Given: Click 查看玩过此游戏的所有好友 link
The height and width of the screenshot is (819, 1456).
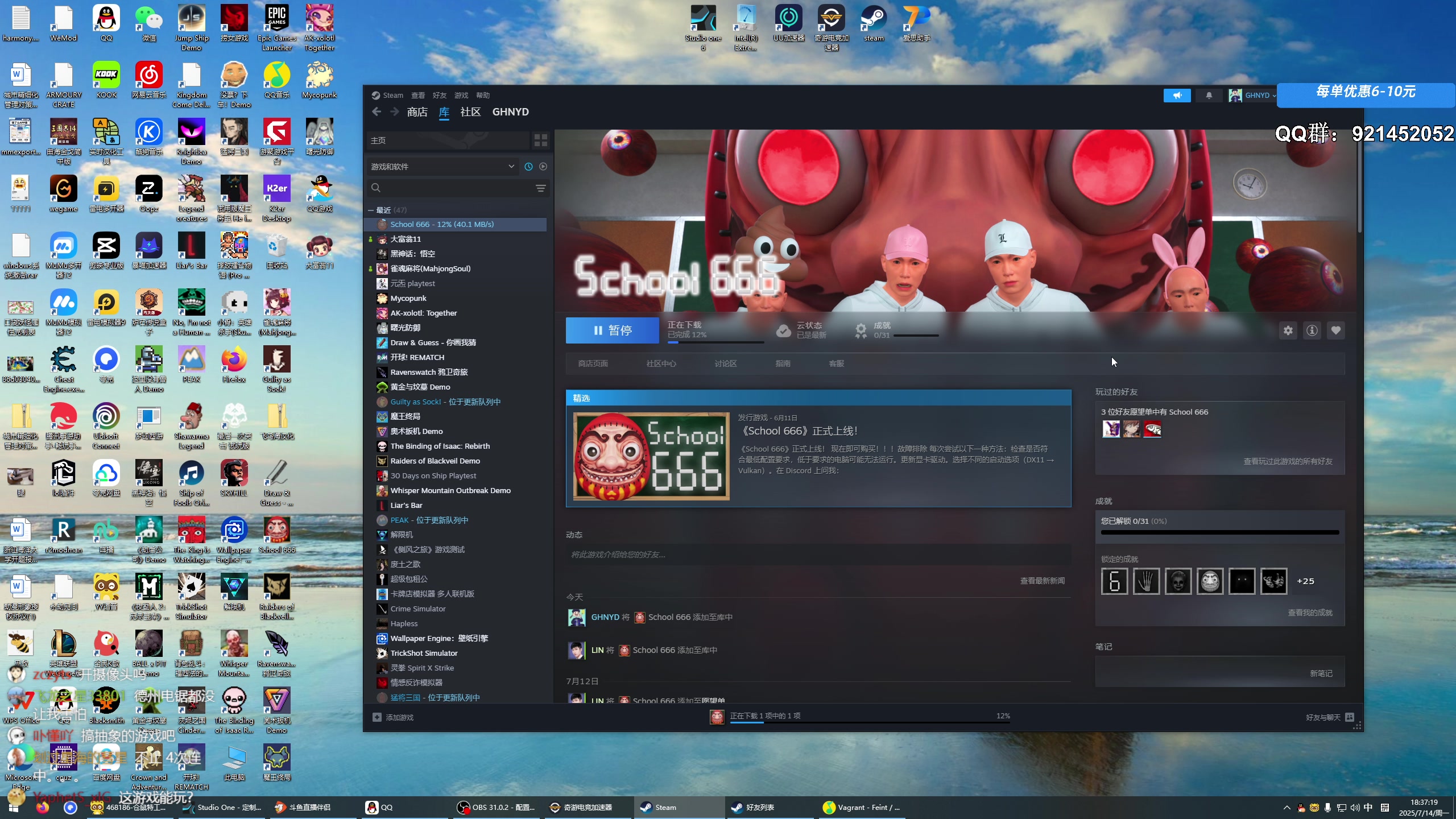Looking at the screenshot, I should coord(1288,462).
